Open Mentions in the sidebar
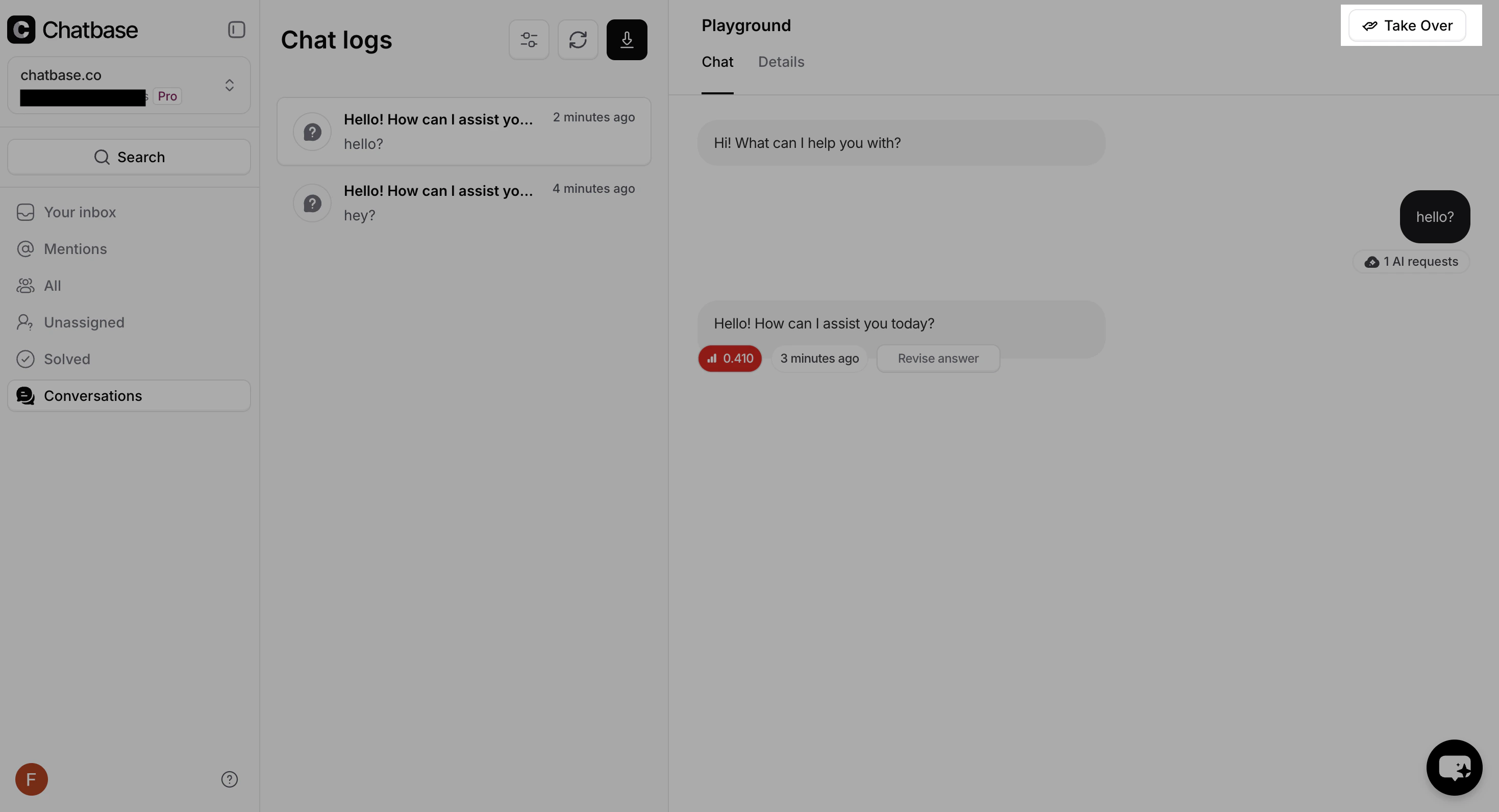This screenshot has width=1499, height=812. point(75,248)
